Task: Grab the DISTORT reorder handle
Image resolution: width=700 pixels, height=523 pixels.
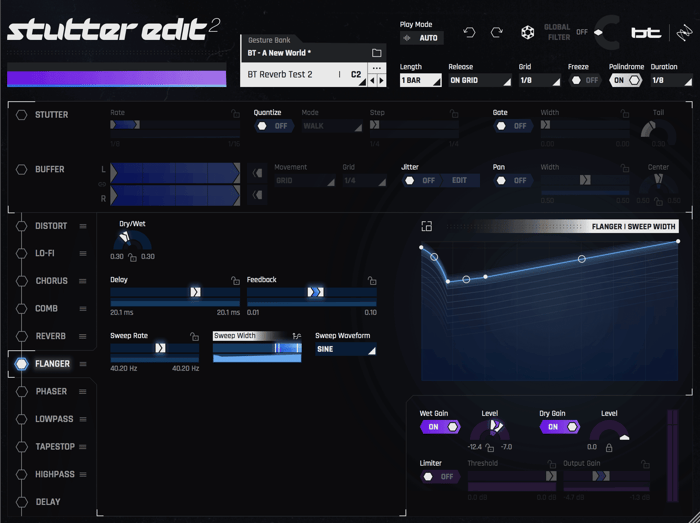Action: pyautogui.click(x=83, y=226)
